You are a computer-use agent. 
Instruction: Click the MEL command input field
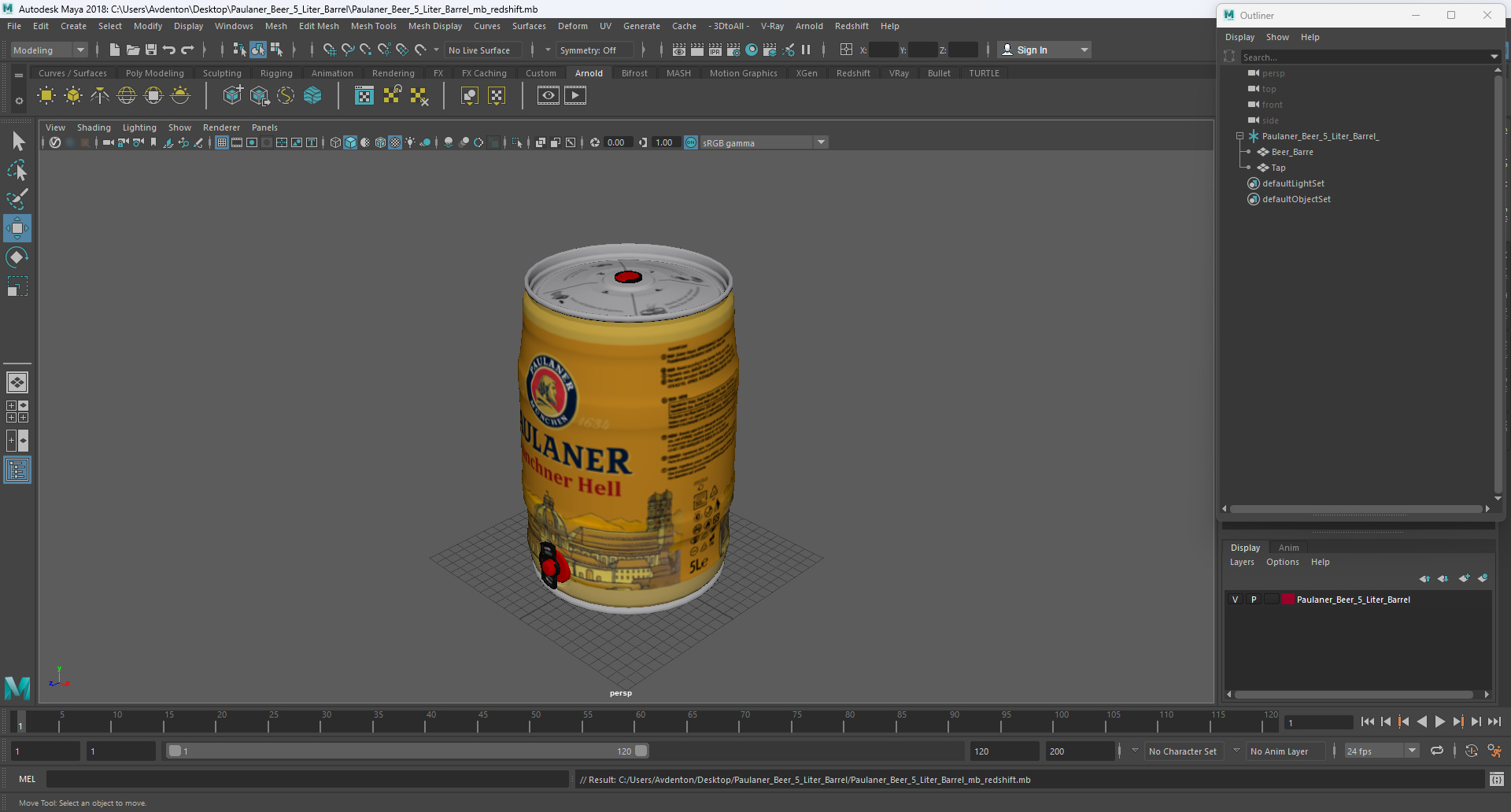[307, 779]
